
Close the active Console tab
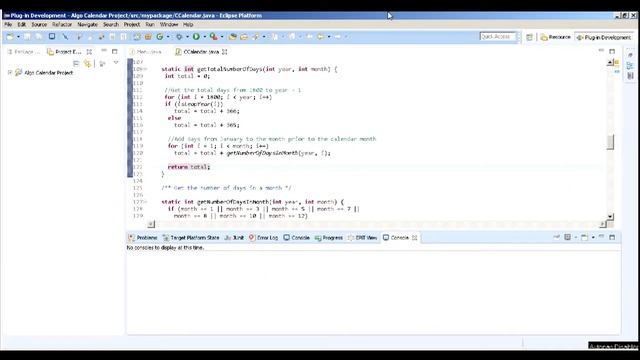(415, 238)
